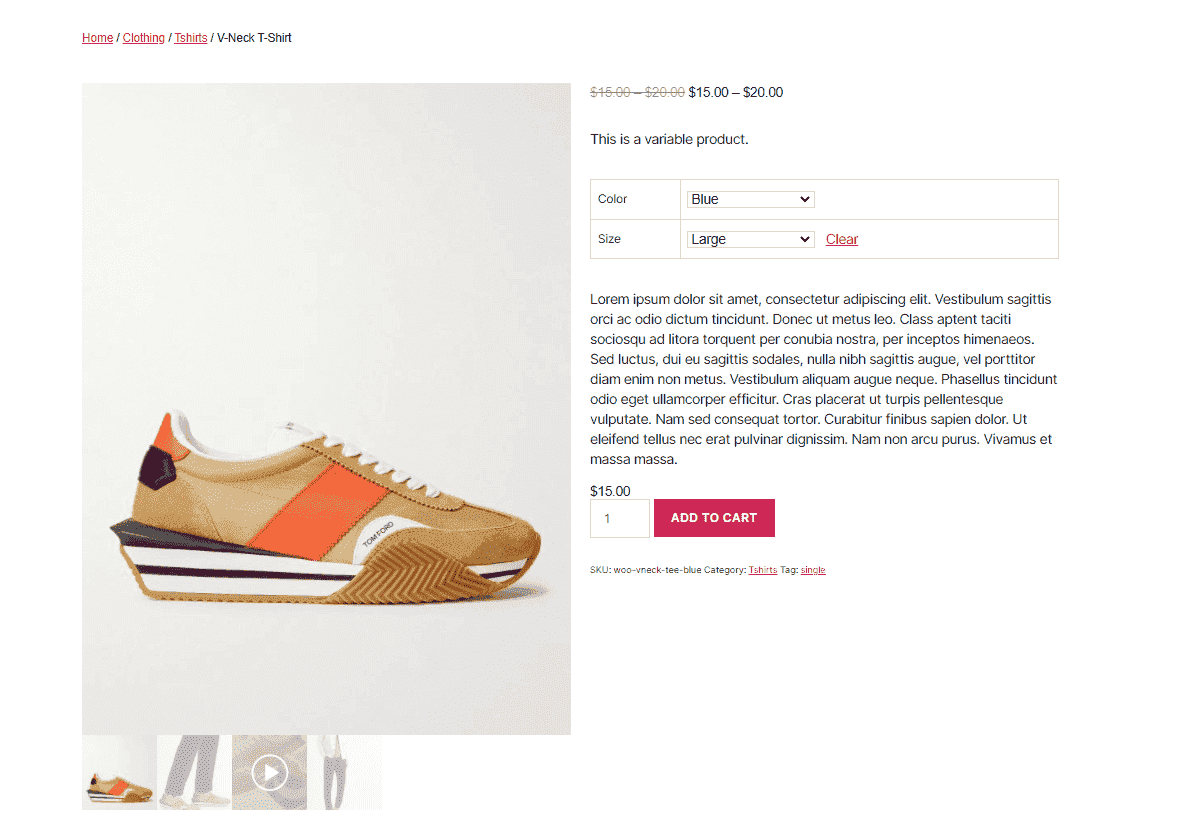Select the second thumbnail showing legs with sneakers
The height and width of the screenshot is (829, 1186).
193,771
